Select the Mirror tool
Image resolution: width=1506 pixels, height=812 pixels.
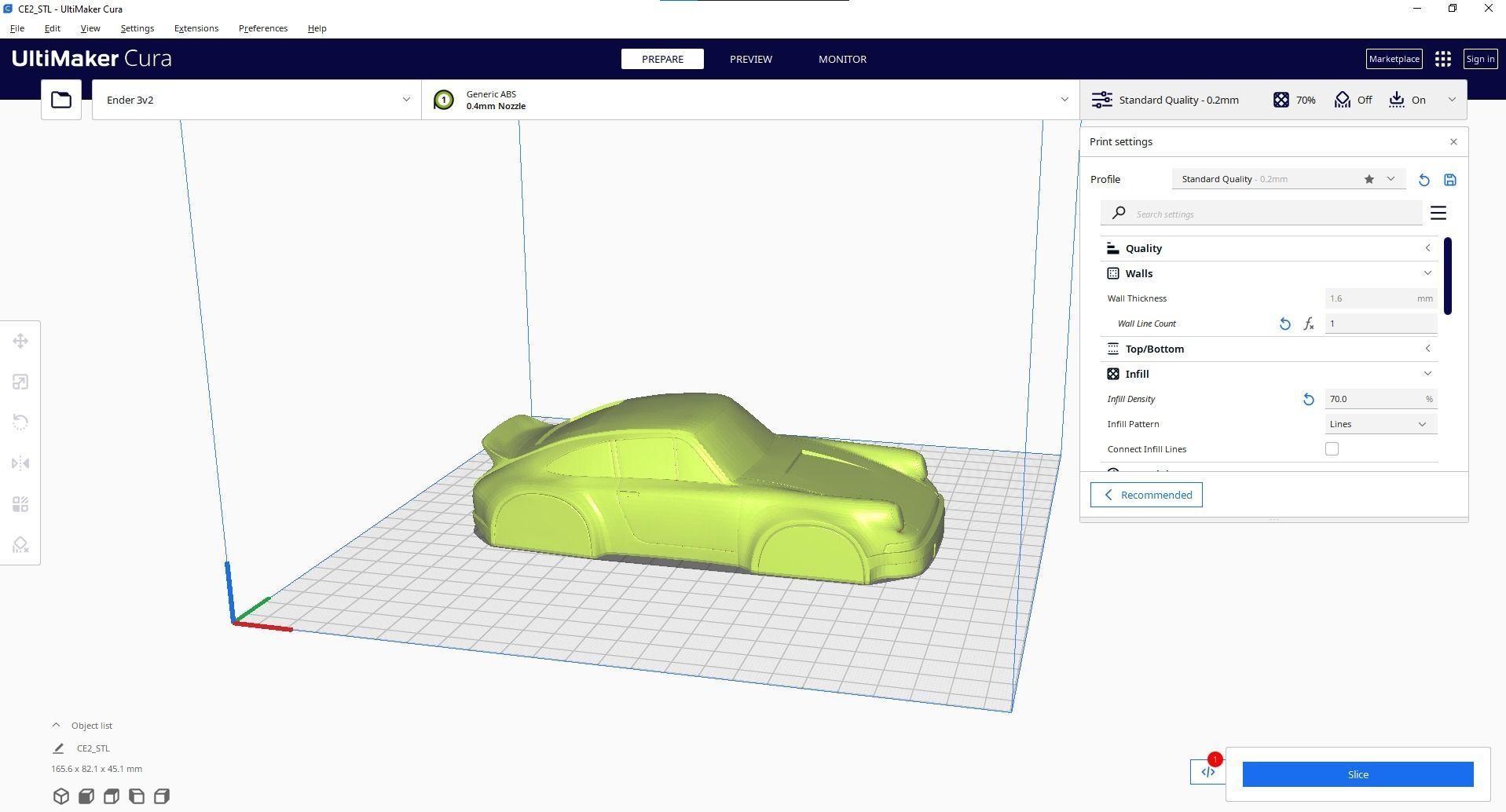click(20, 463)
